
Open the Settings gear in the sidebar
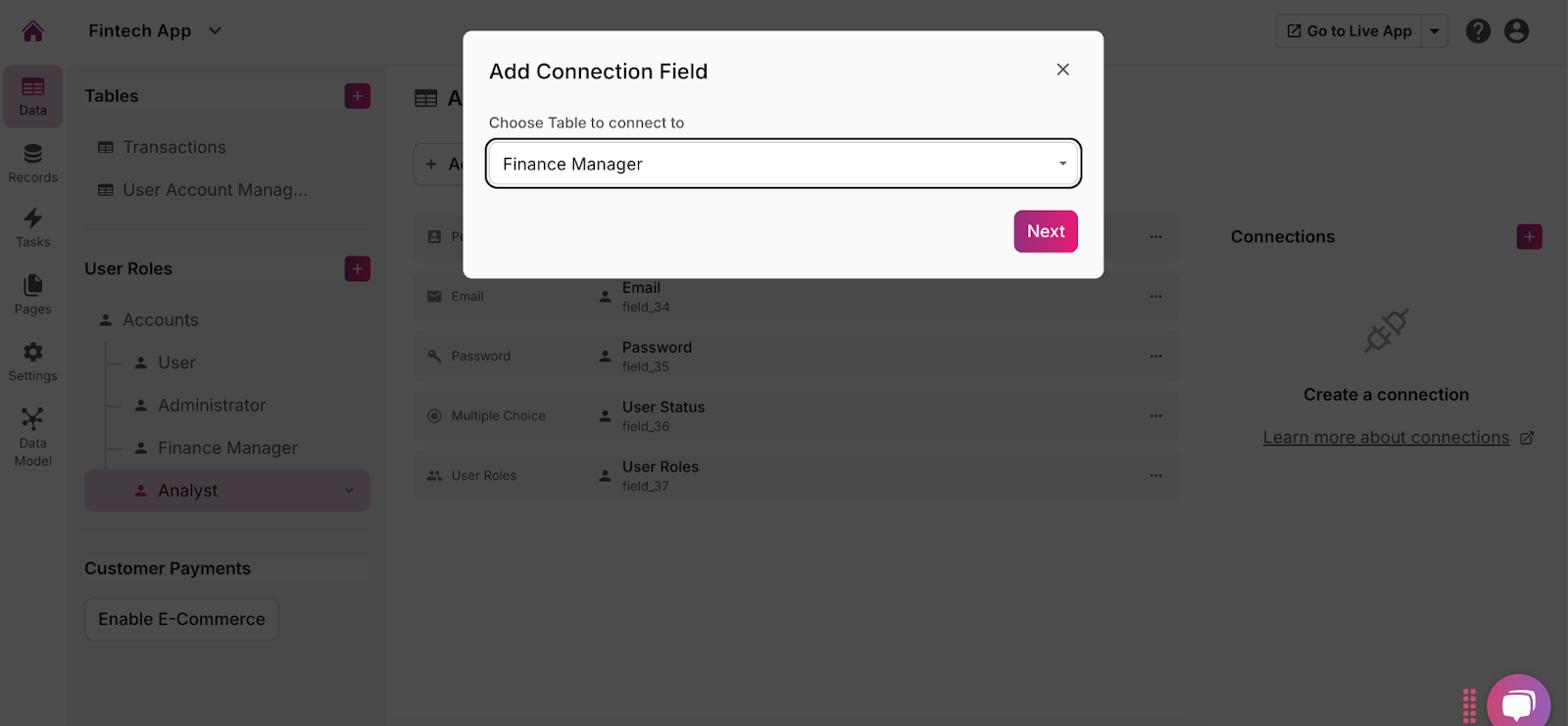[x=33, y=362]
